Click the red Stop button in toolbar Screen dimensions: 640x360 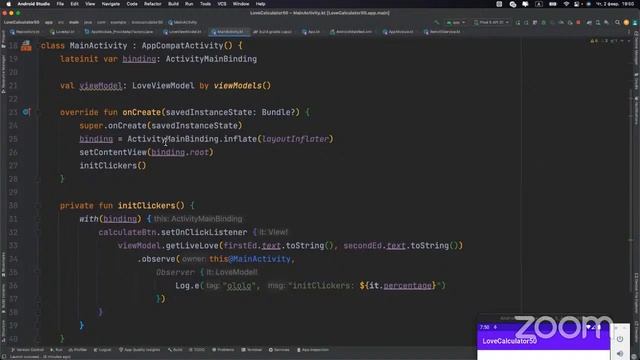click(578, 22)
